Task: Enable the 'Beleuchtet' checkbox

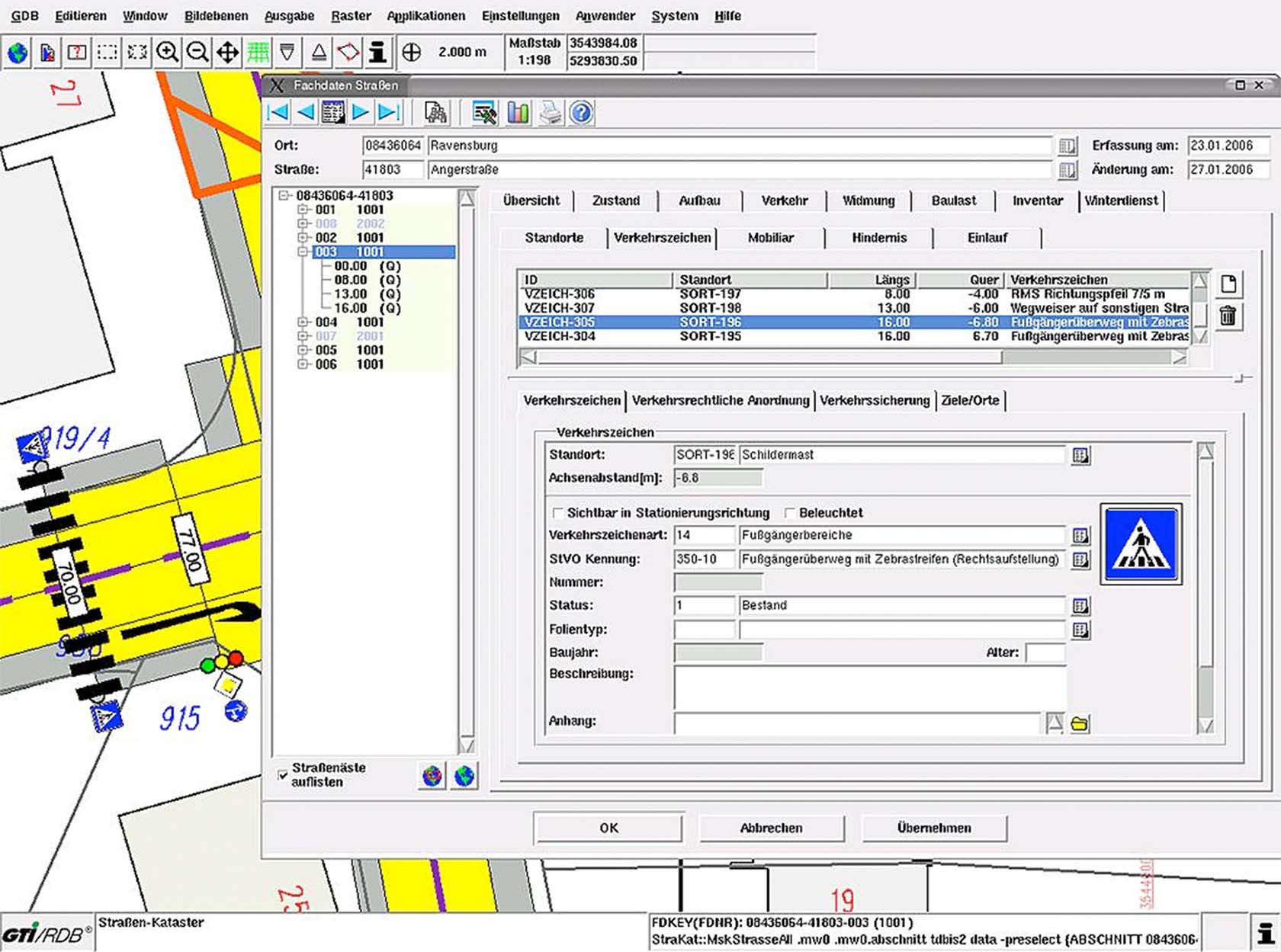Action: [x=790, y=513]
